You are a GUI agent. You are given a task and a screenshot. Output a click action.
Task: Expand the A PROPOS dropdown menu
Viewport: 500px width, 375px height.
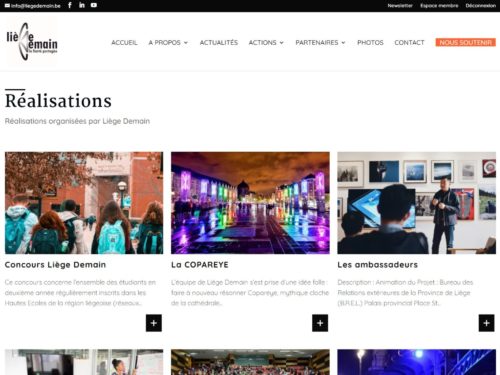[x=168, y=43]
